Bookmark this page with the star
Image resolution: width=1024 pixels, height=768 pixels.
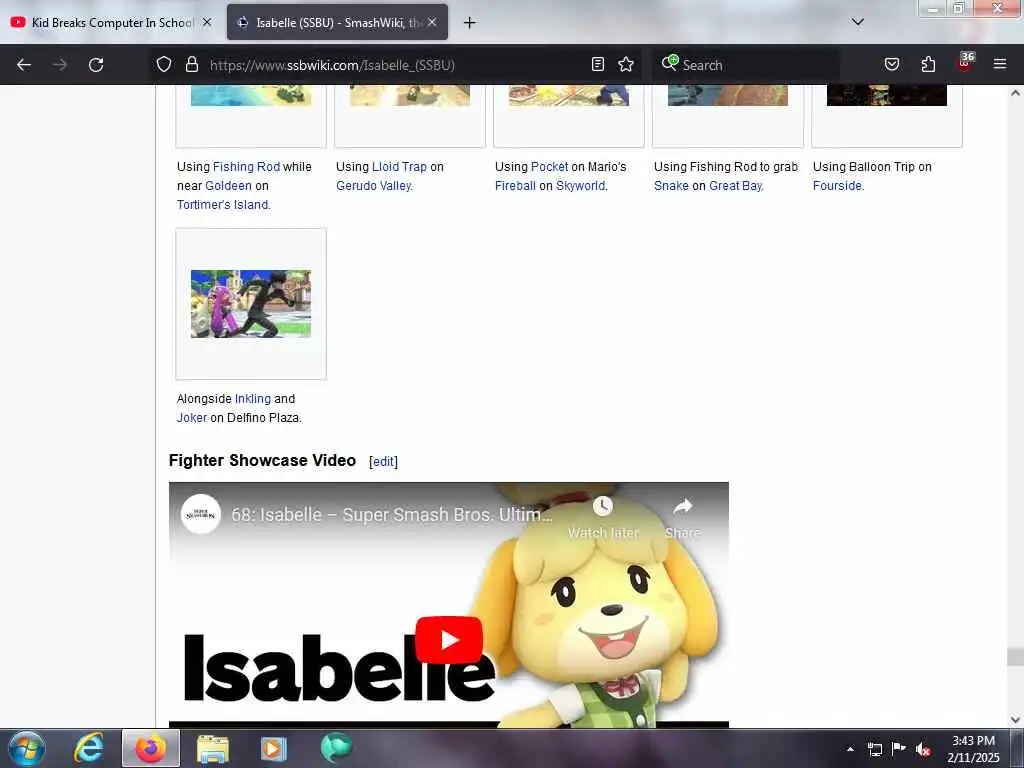[x=626, y=64]
